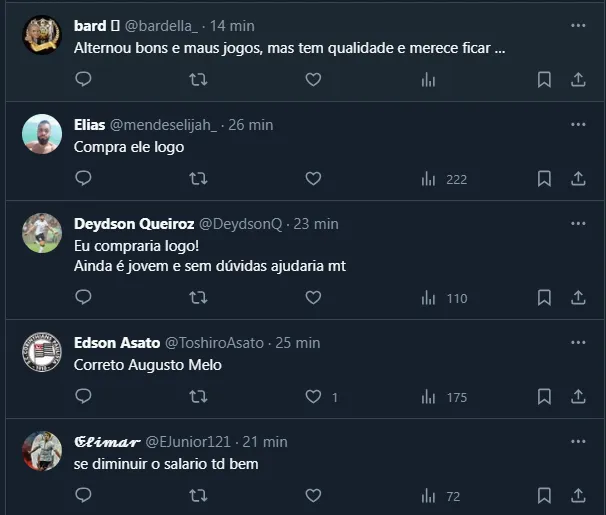Share the bard tweet

[x=578, y=79]
